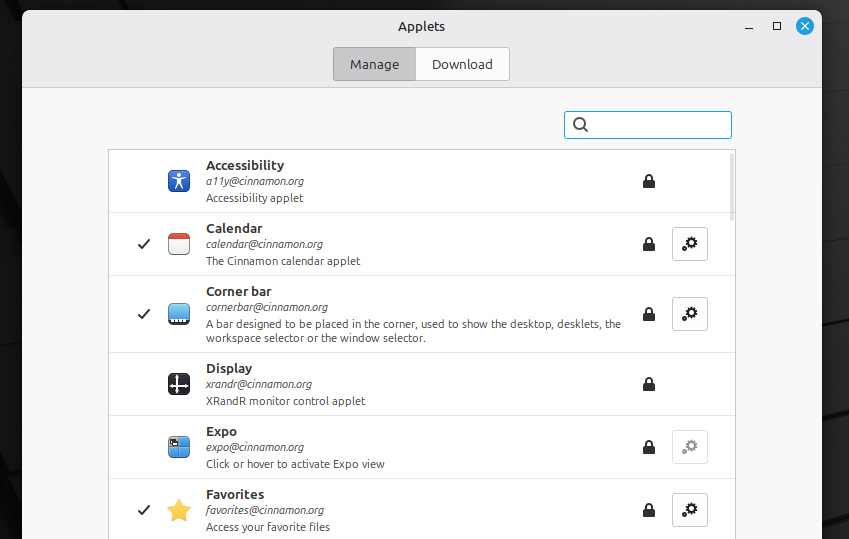
Task: Open Calendar applet settings gear
Action: click(690, 244)
